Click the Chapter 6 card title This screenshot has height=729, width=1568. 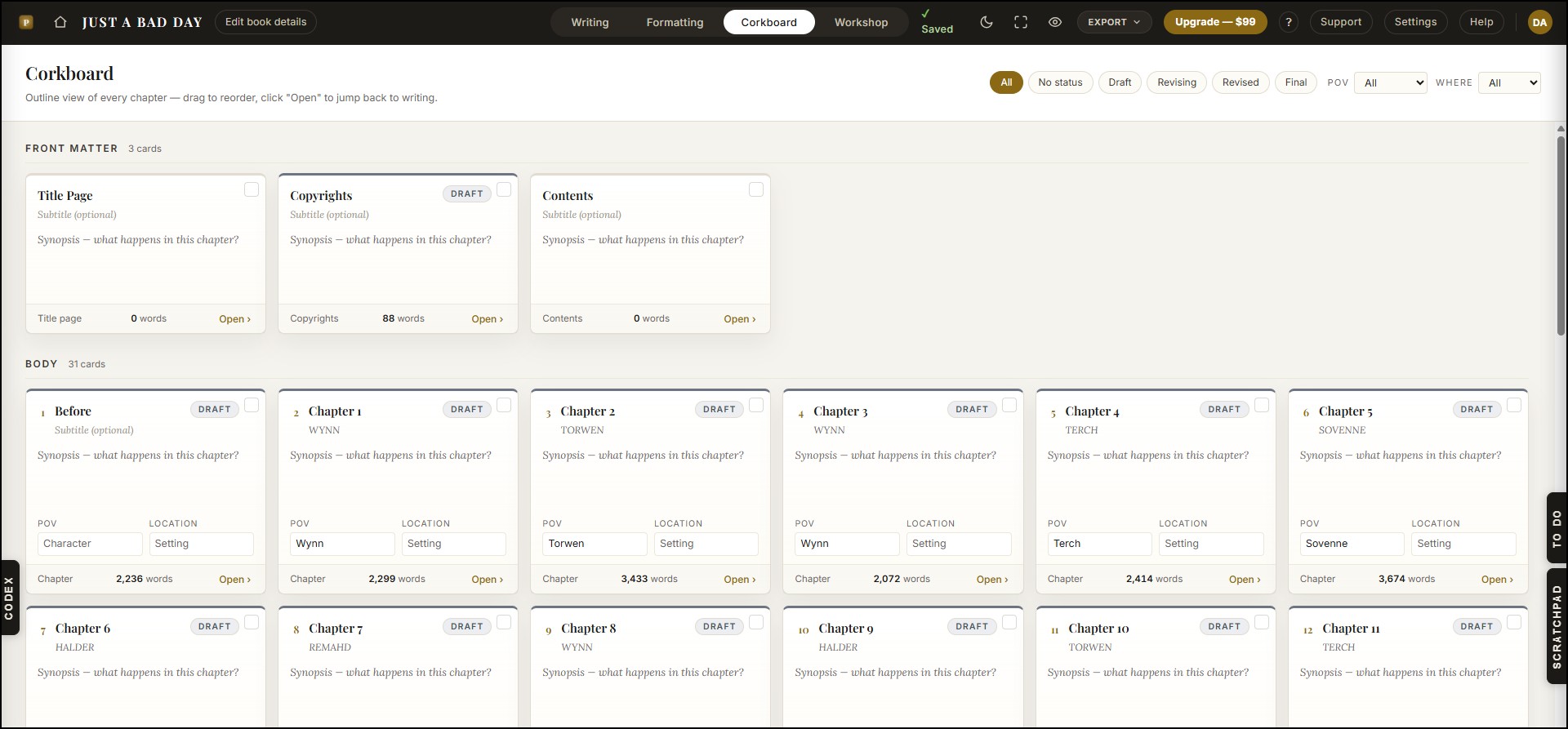tap(82, 629)
